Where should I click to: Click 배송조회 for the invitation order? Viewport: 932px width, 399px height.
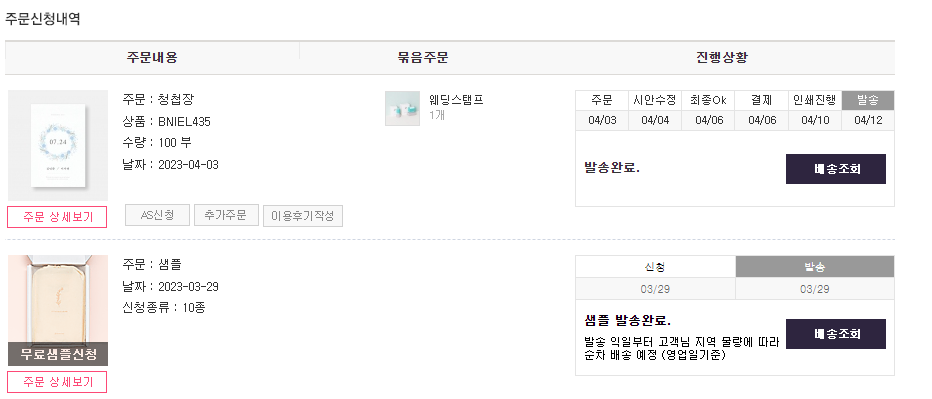(x=836, y=169)
